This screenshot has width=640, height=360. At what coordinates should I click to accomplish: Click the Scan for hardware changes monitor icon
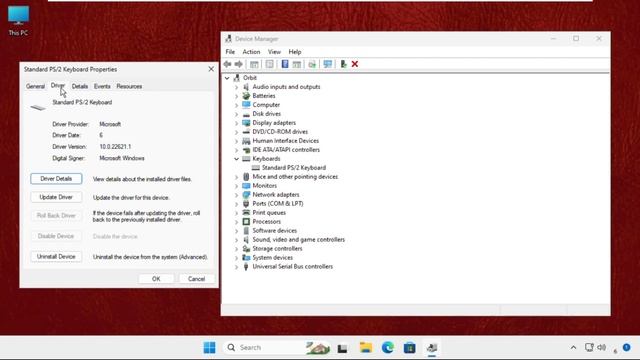click(x=328, y=64)
